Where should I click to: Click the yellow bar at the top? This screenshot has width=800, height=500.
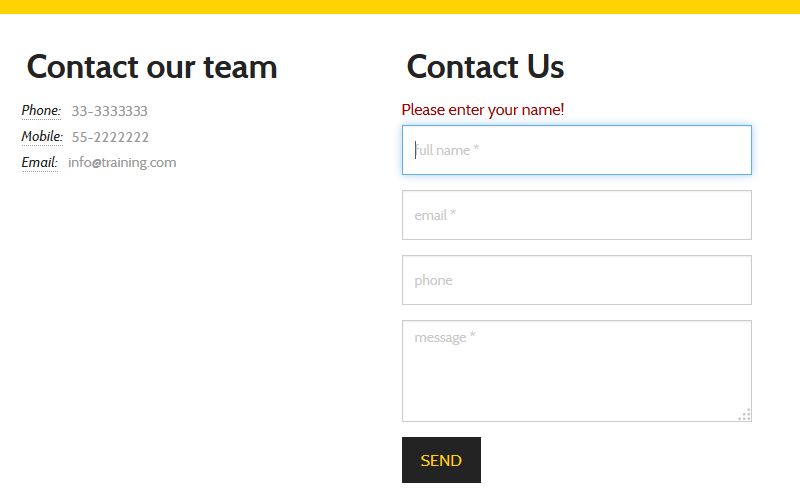point(400,7)
